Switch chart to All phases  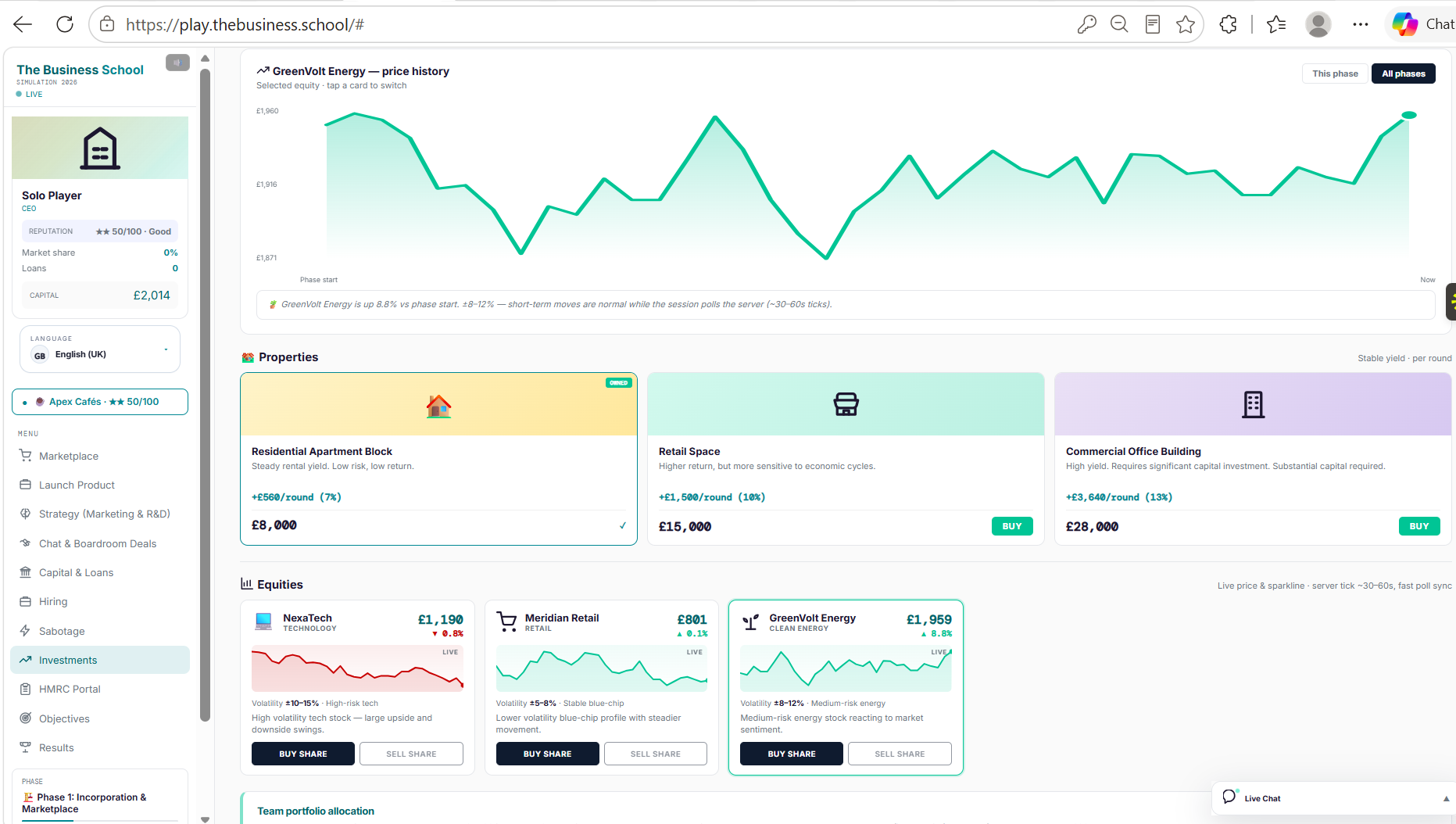(x=1403, y=73)
